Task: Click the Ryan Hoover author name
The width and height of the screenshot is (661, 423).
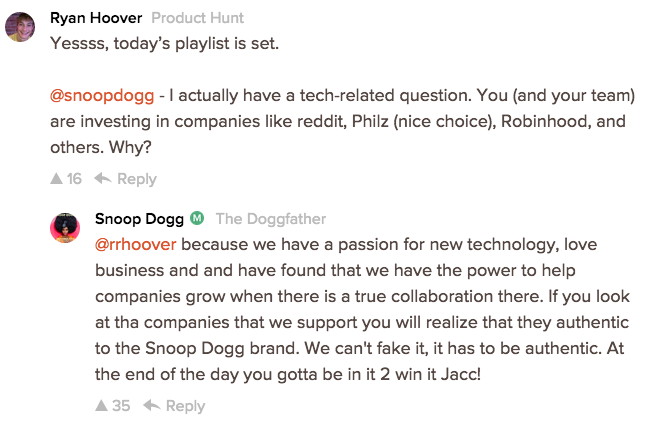Action: point(96,18)
